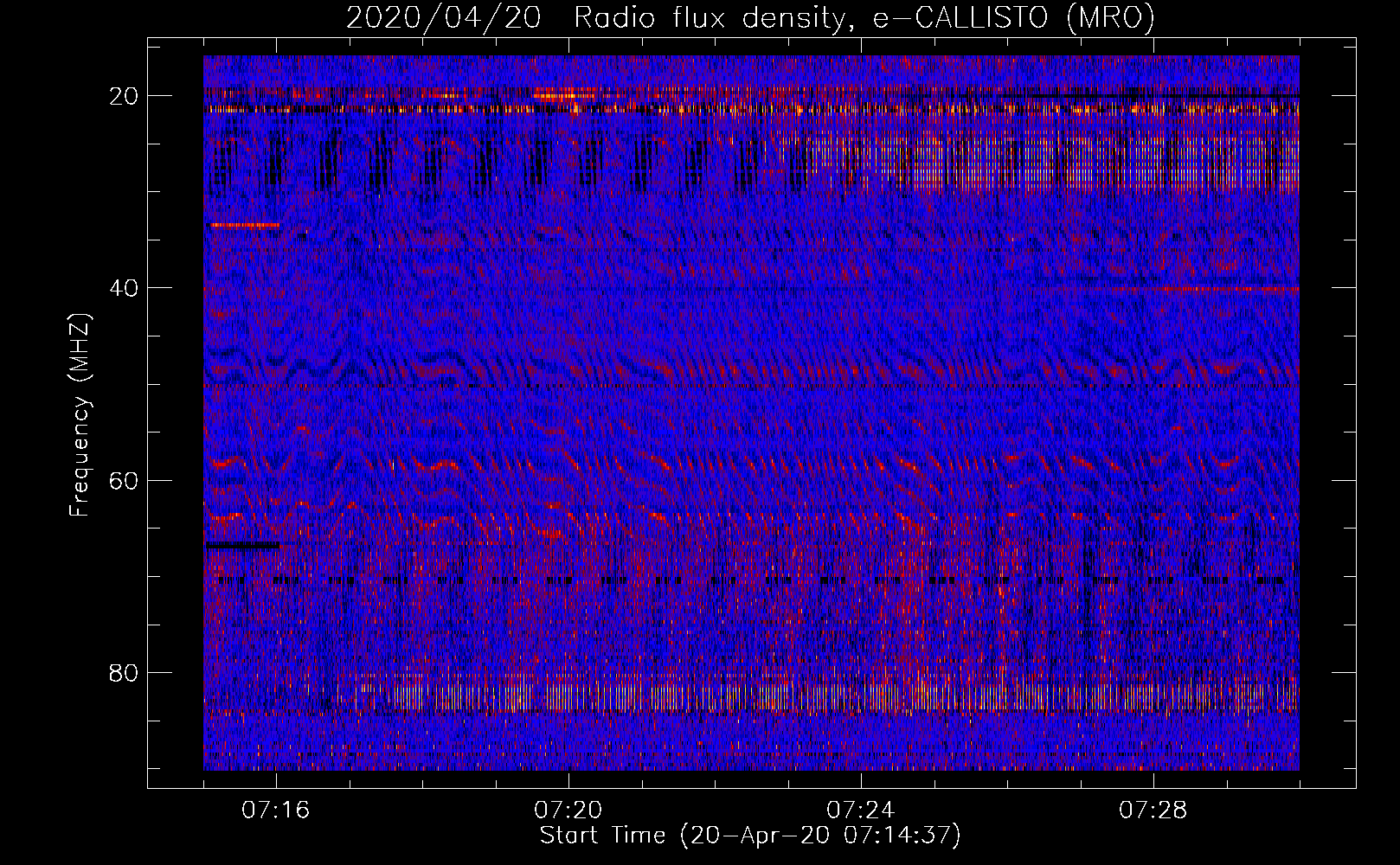Viewport: 1400px width, 865px height.
Task: Click the 07:20 time tick label
Action: 568,811
